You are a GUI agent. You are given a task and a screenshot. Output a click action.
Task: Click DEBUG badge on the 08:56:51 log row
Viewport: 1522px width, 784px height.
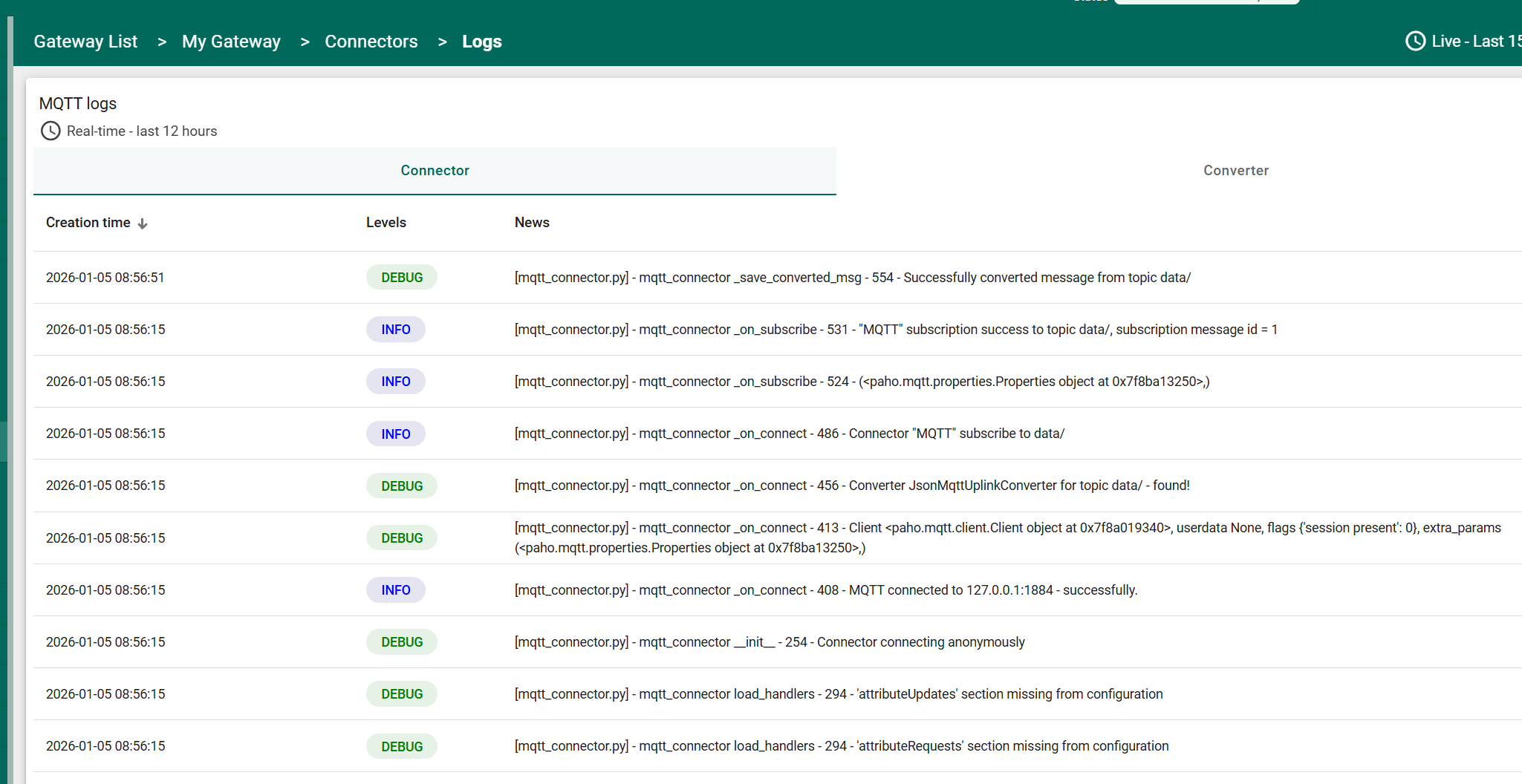(401, 278)
